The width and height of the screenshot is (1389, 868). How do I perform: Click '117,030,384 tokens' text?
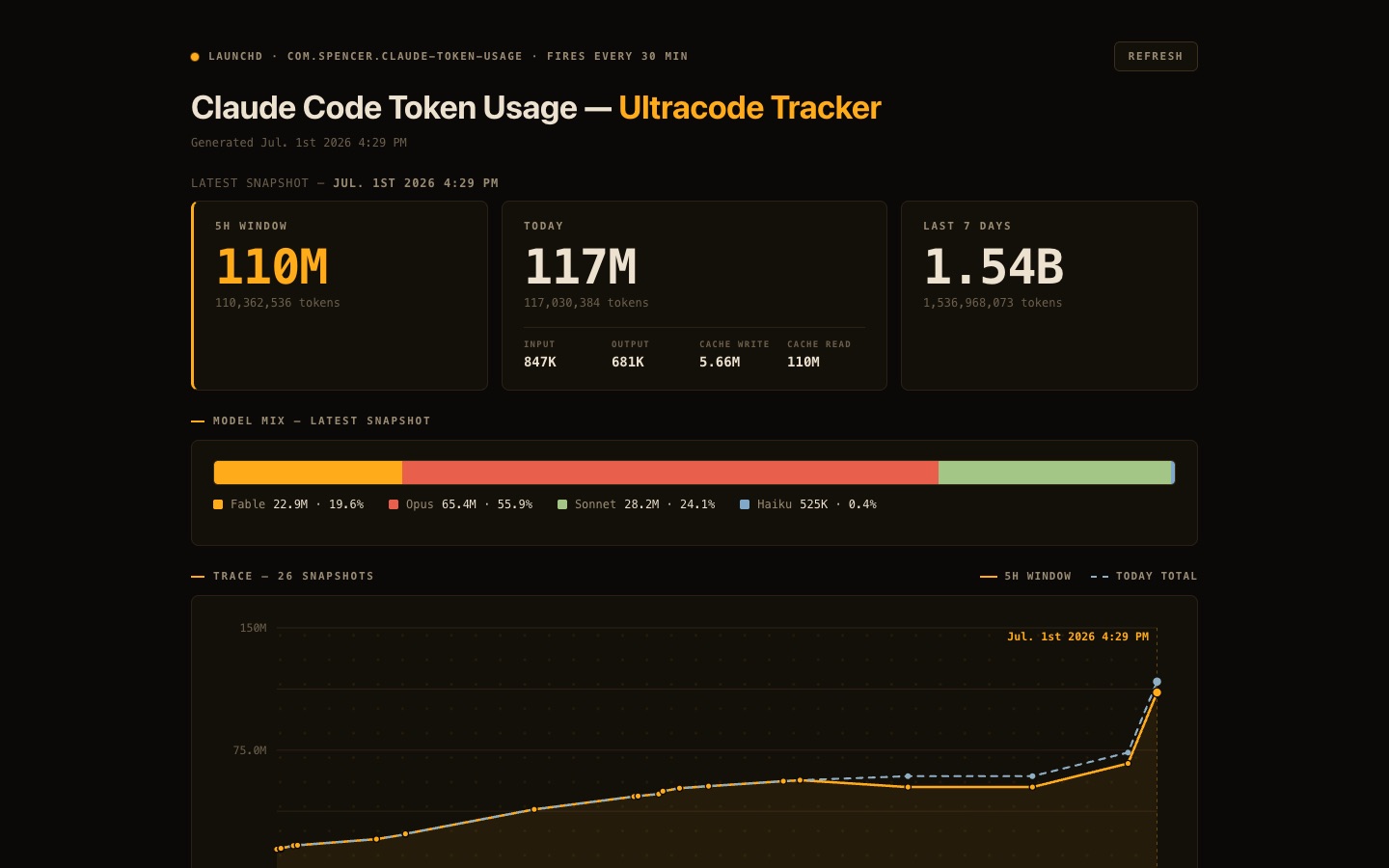pos(586,303)
